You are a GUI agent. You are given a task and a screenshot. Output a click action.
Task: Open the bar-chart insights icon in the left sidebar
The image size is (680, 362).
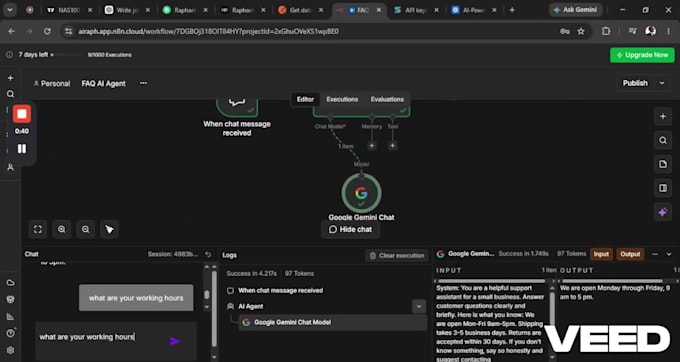10,316
